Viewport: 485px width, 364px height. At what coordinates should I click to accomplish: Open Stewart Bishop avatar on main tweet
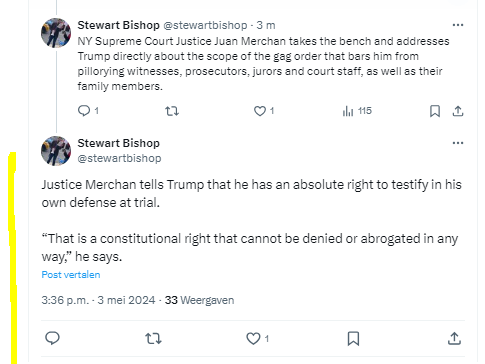[56, 151]
